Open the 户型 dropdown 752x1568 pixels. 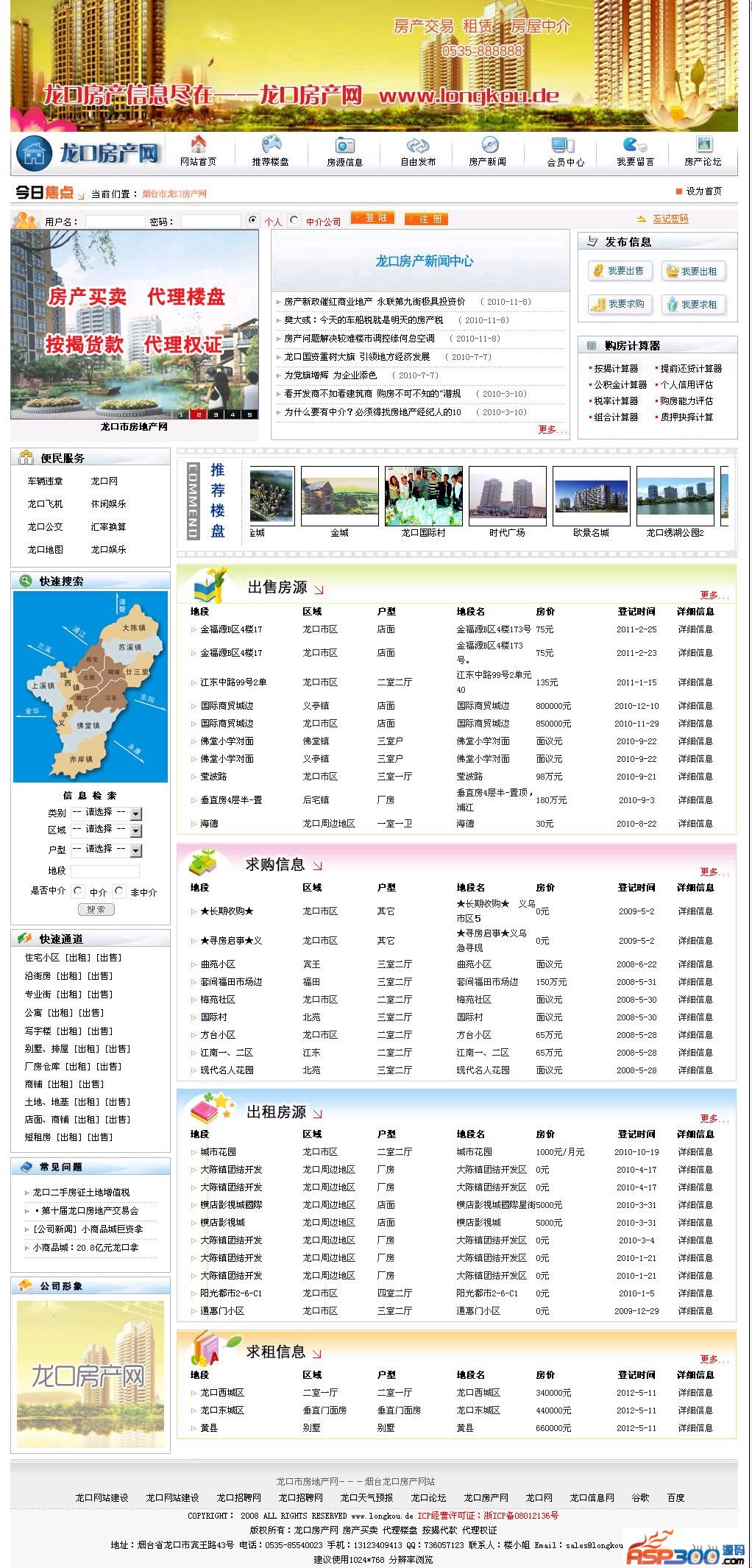point(106,850)
